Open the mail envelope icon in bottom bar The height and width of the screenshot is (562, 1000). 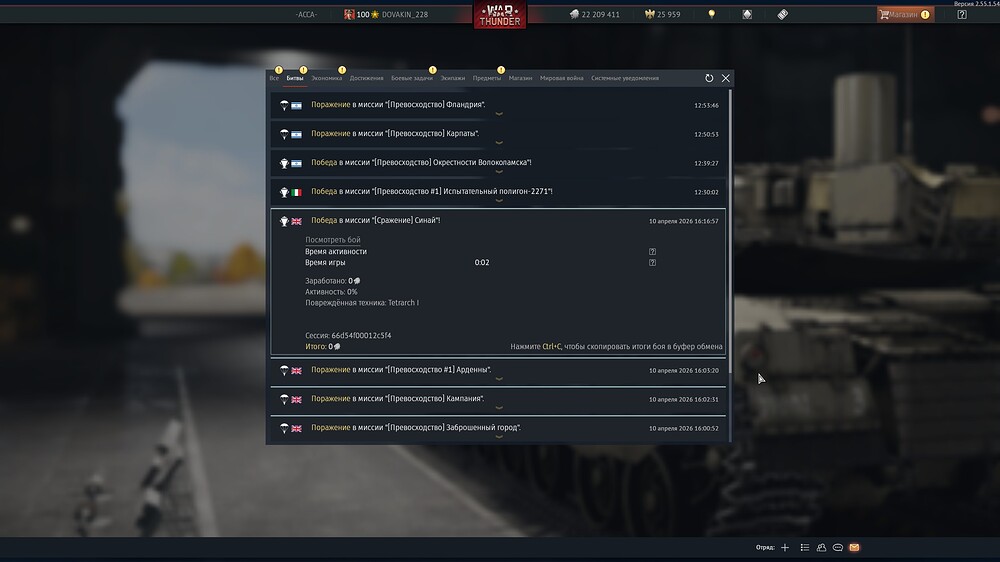point(854,548)
